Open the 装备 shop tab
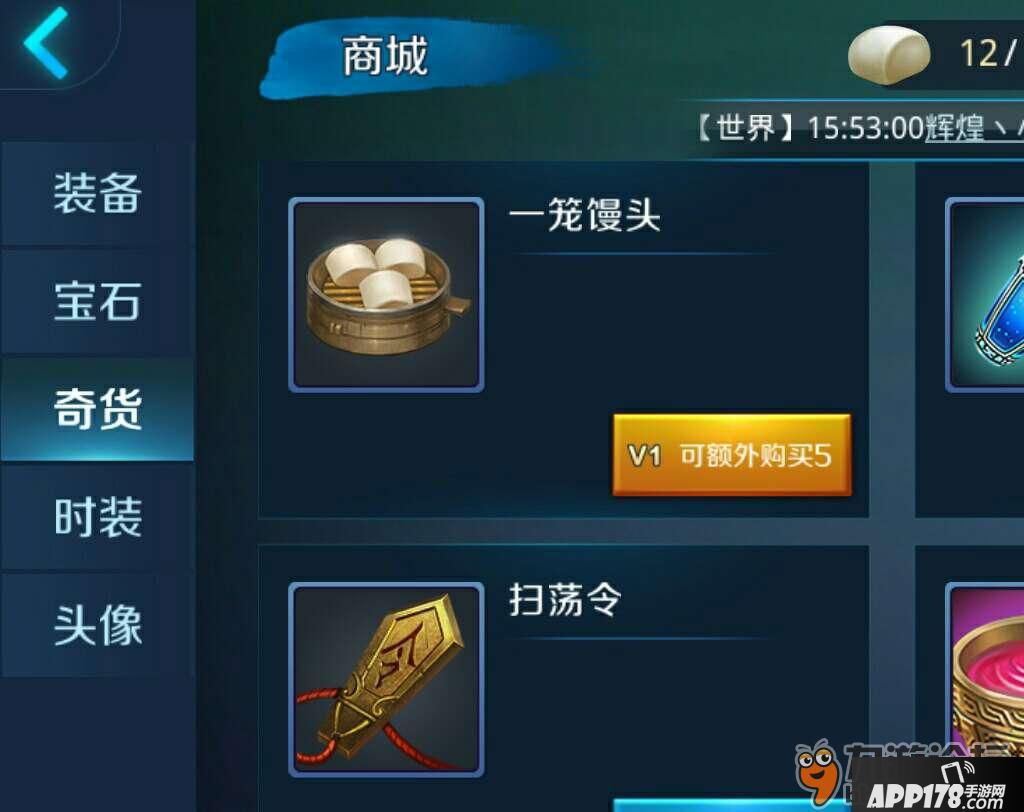The image size is (1024, 812). tap(97, 193)
